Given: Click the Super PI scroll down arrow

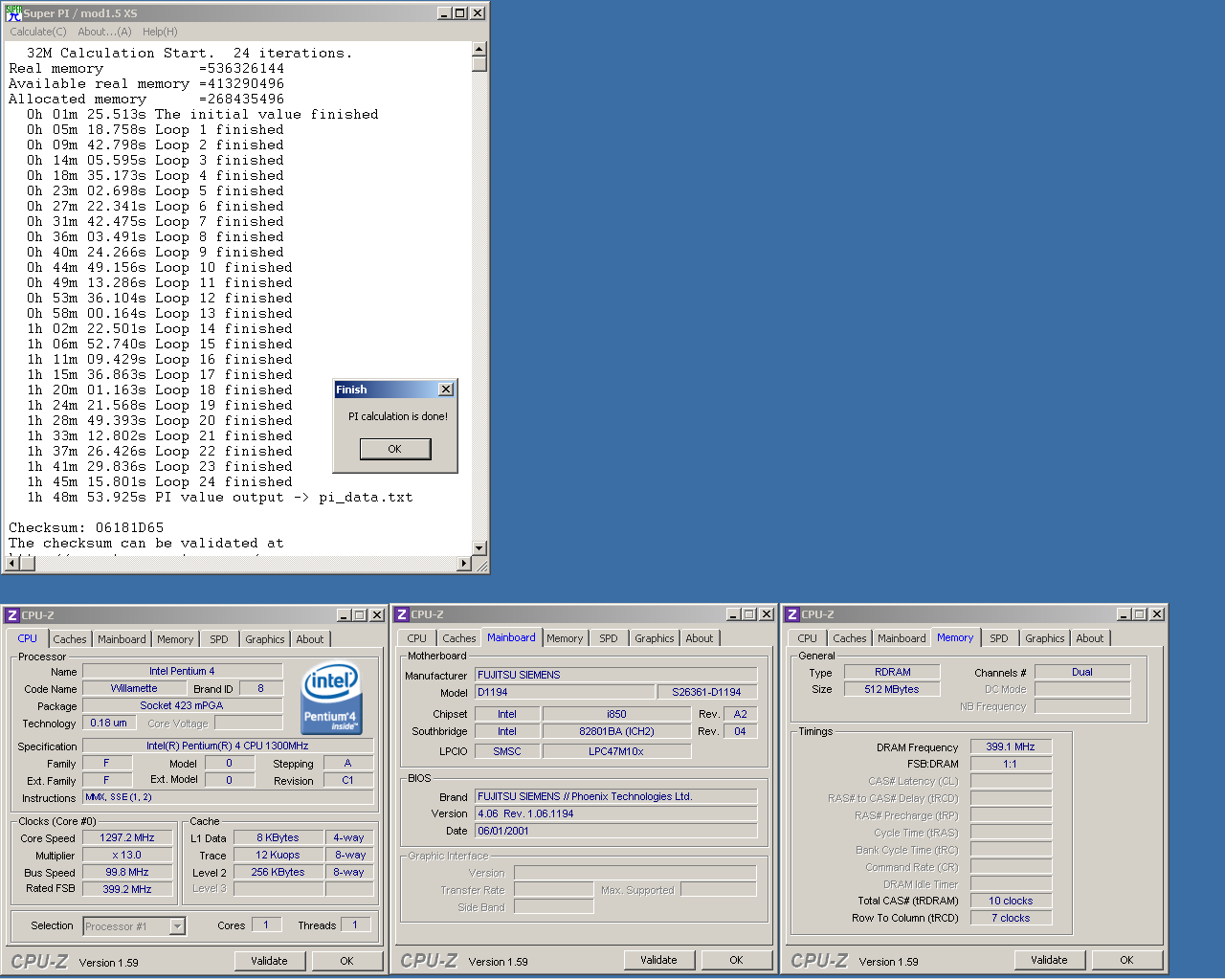Looking at the screenshot, I should point(479,548).
